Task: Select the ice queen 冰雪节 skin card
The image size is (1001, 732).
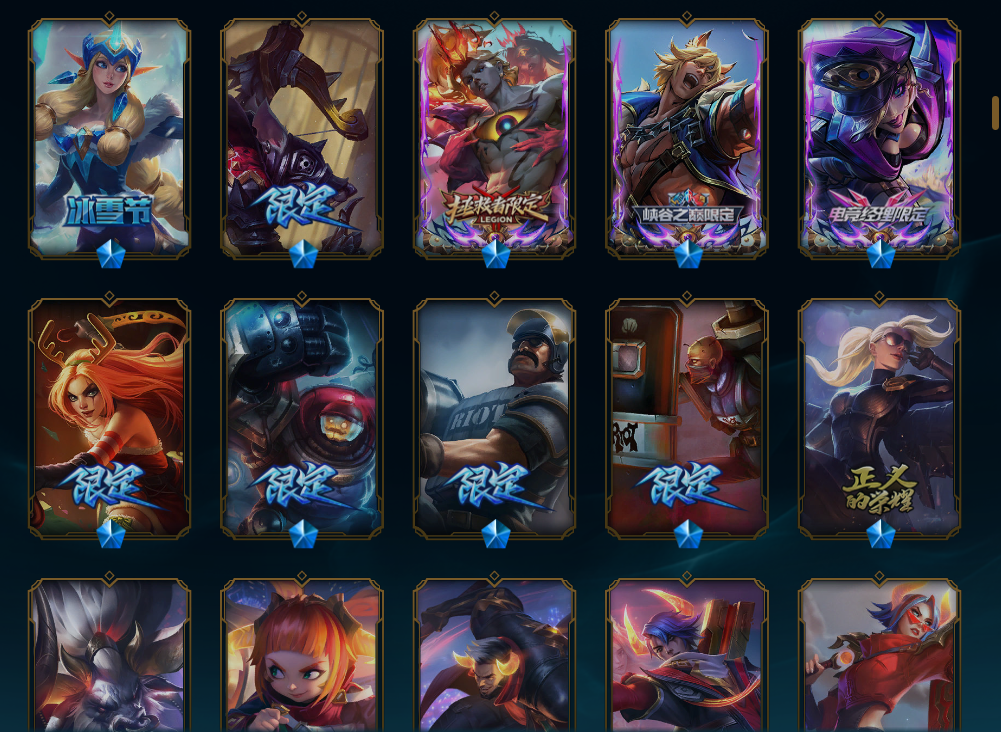Action: tap(109, 138)
